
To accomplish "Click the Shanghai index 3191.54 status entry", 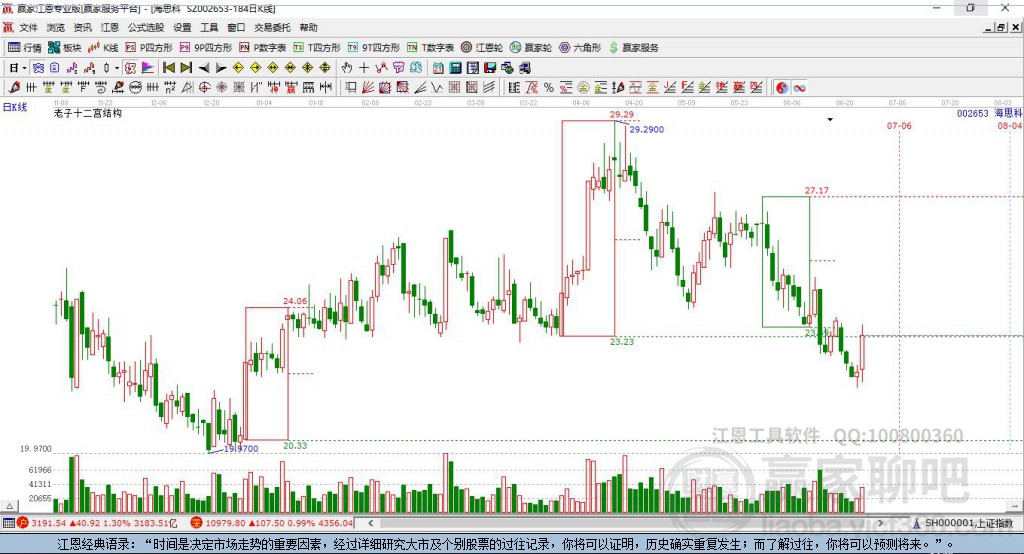I will click(97, 523).
